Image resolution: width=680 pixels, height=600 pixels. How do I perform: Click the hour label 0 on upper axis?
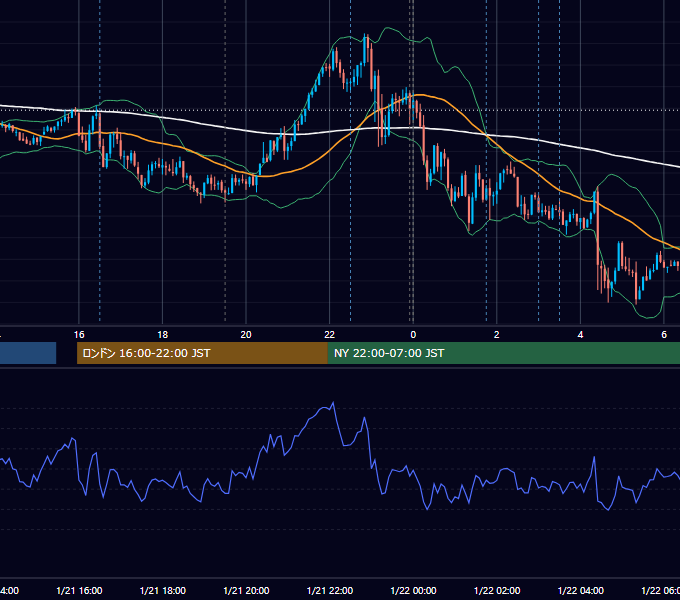point(413,335)
